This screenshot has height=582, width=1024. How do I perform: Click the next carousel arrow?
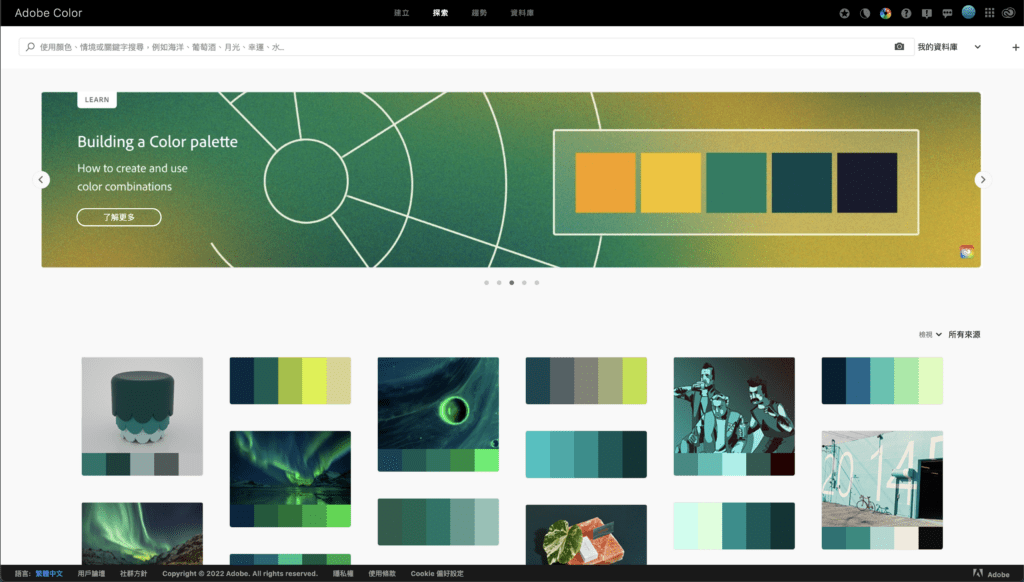(x=982, y=179)
